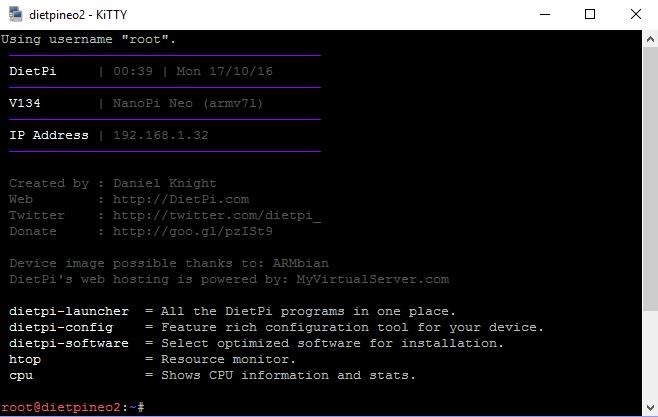Open the http://DietPi.com web link
This screenshot has width=658, height=417.
[180, 199]
